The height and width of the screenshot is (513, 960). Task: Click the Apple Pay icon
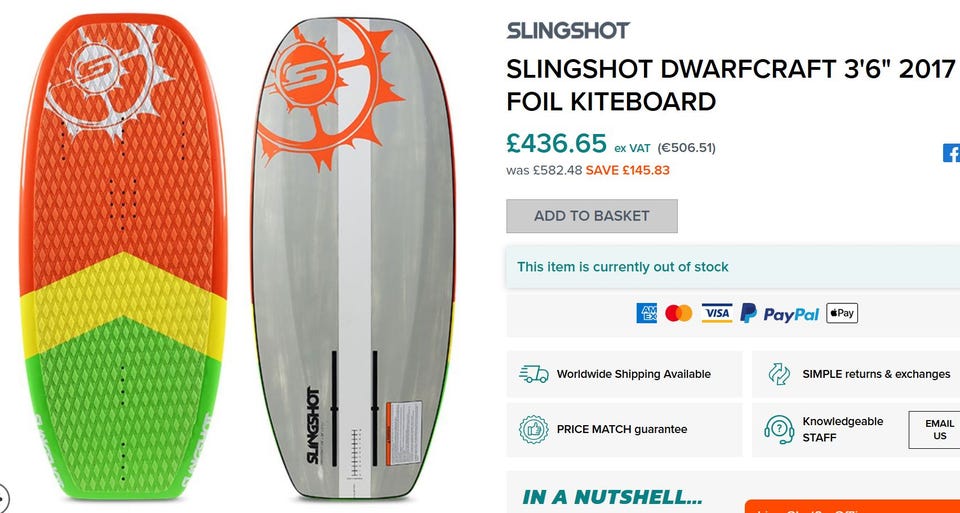[842, 313]
